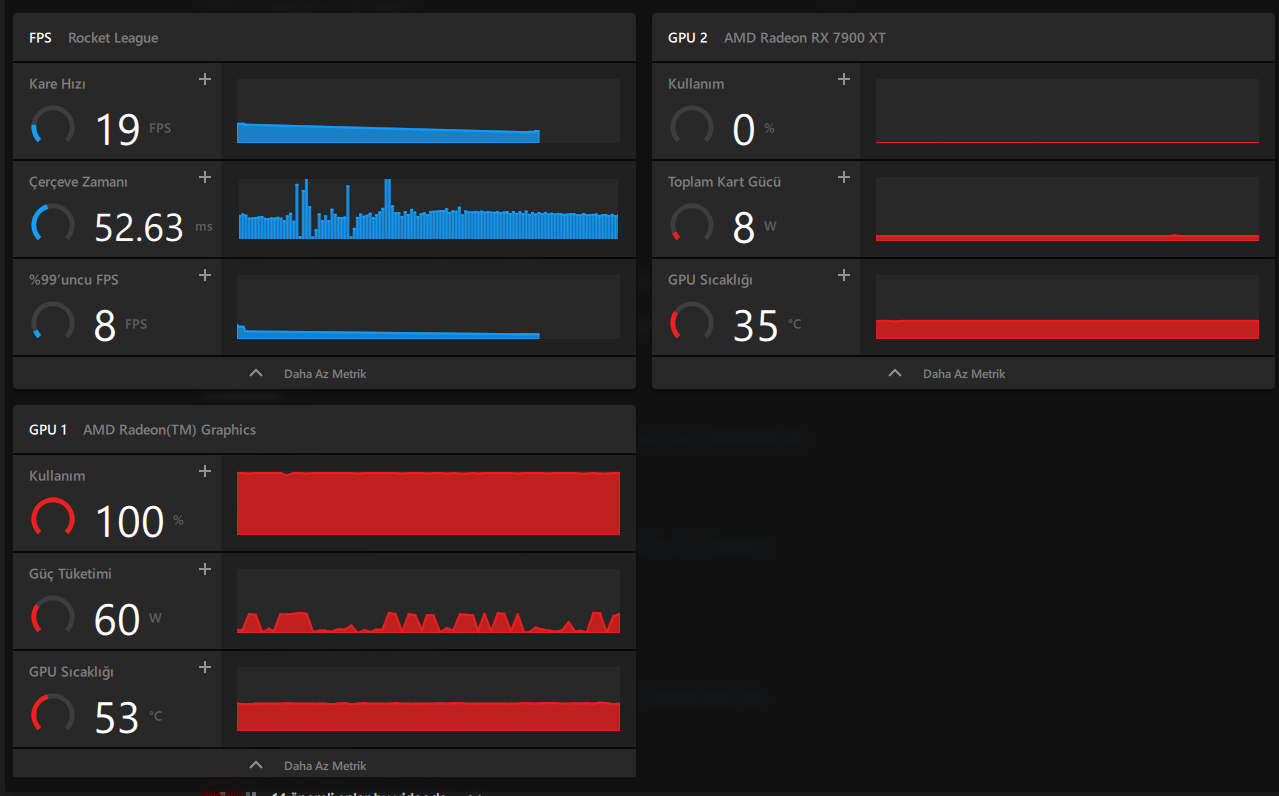Collapse GPU 2 panel with Daha Az Metrik chevron
Viewport: 1279px width, 796px height.
point(895,373)
